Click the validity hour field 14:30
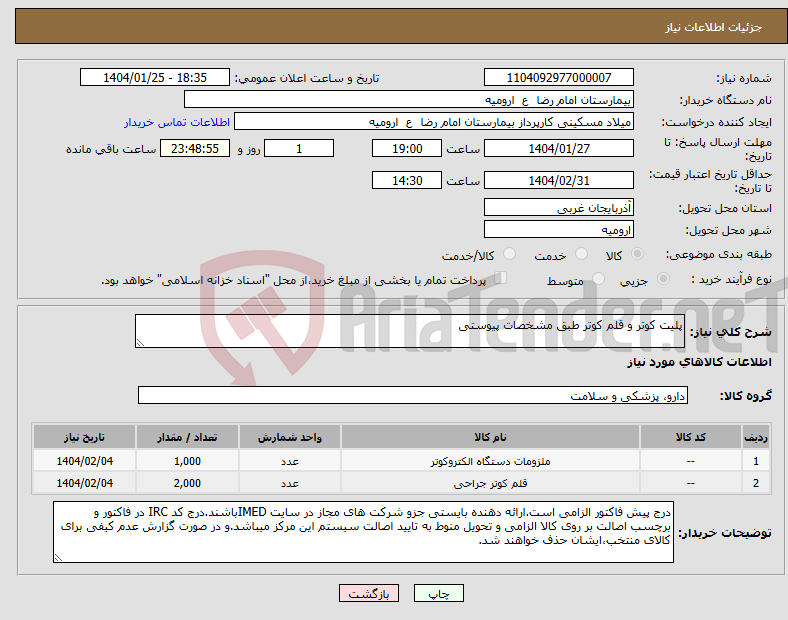Image resolution: width=788 pixels, height=620 pixels. click(407, 180)
